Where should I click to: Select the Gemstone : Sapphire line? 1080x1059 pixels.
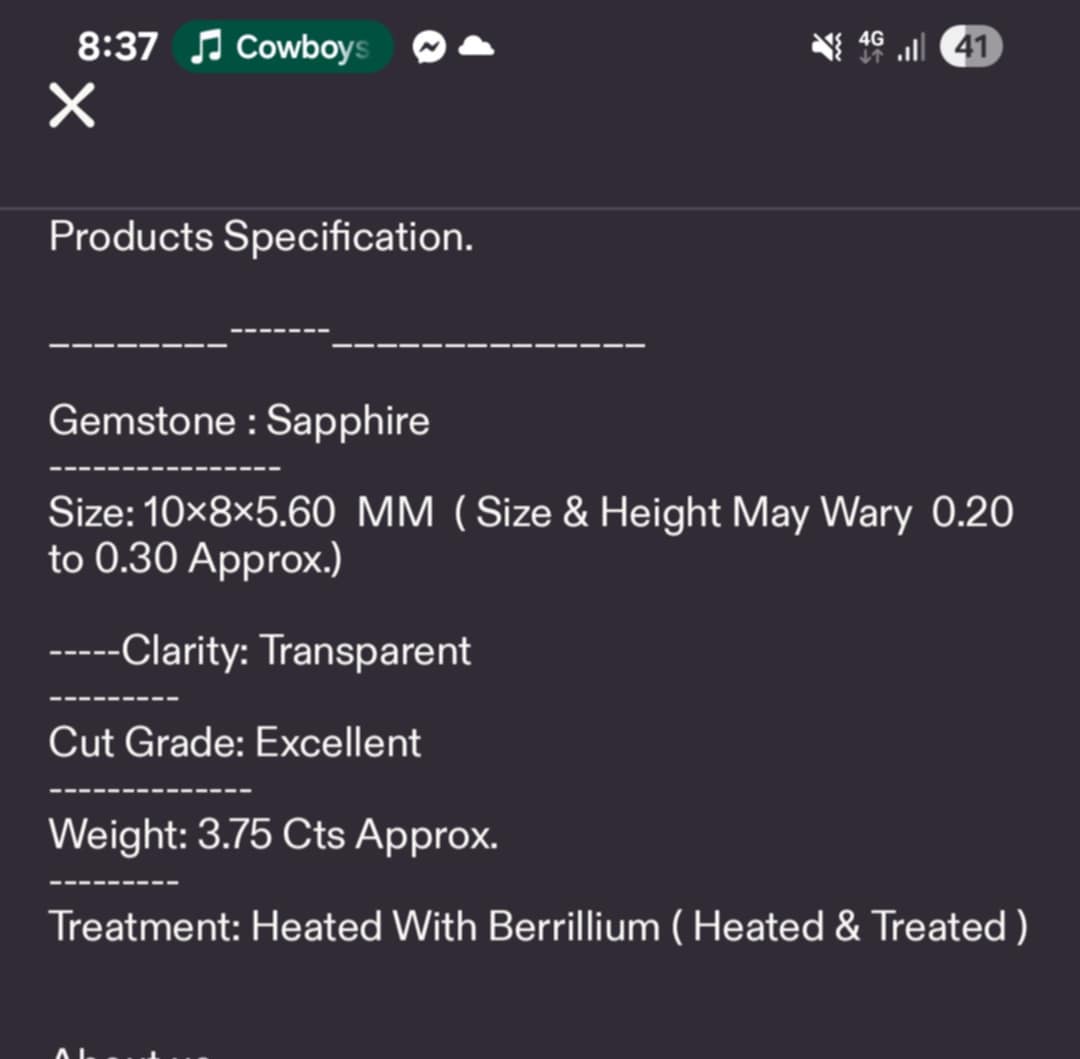click(239, 420)
